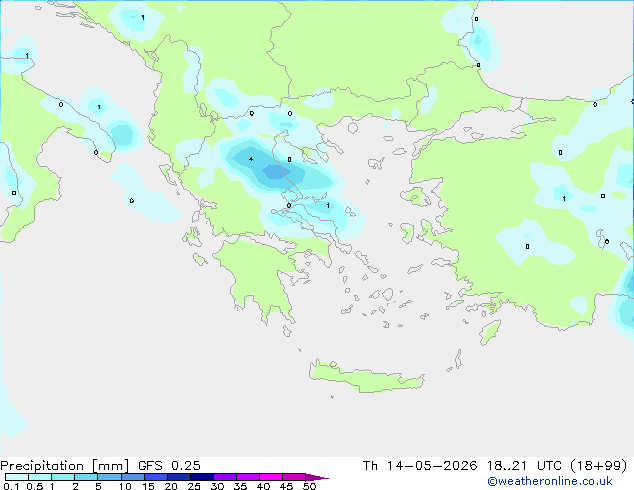Select the 35–40 mm legend swatch

pos(247,477)
